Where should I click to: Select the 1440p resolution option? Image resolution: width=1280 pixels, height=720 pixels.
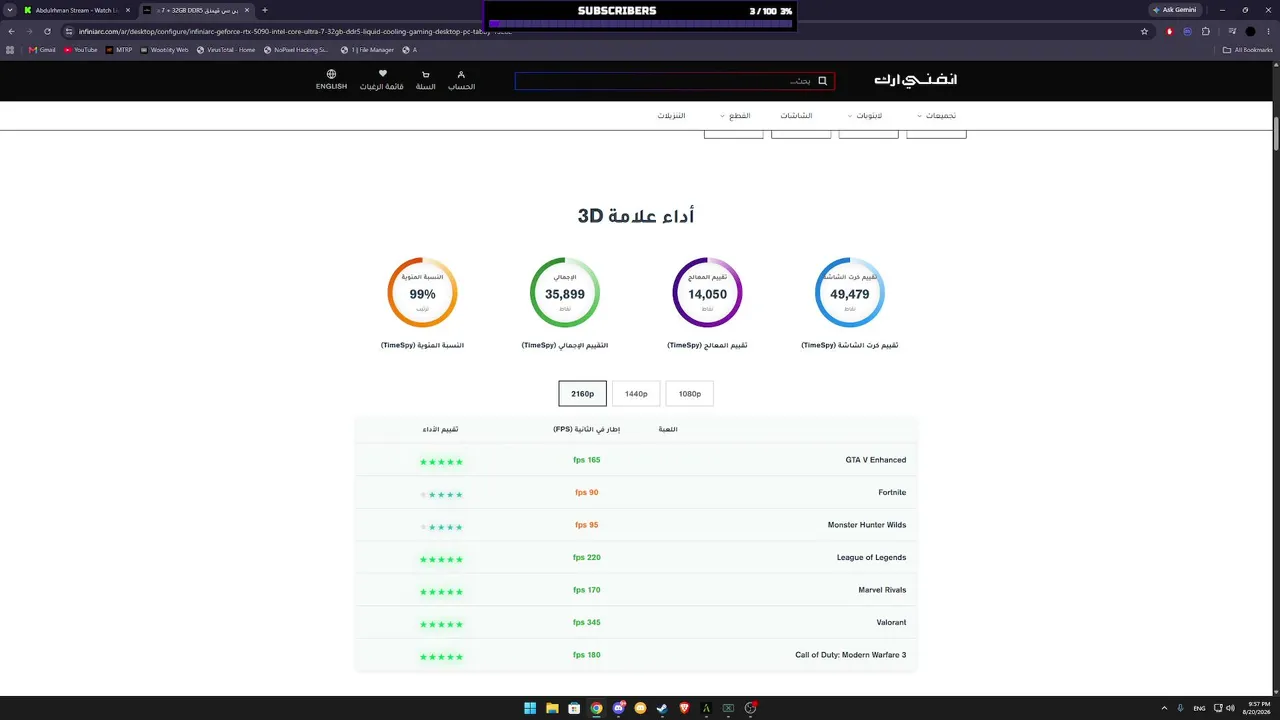pos(636,394)
